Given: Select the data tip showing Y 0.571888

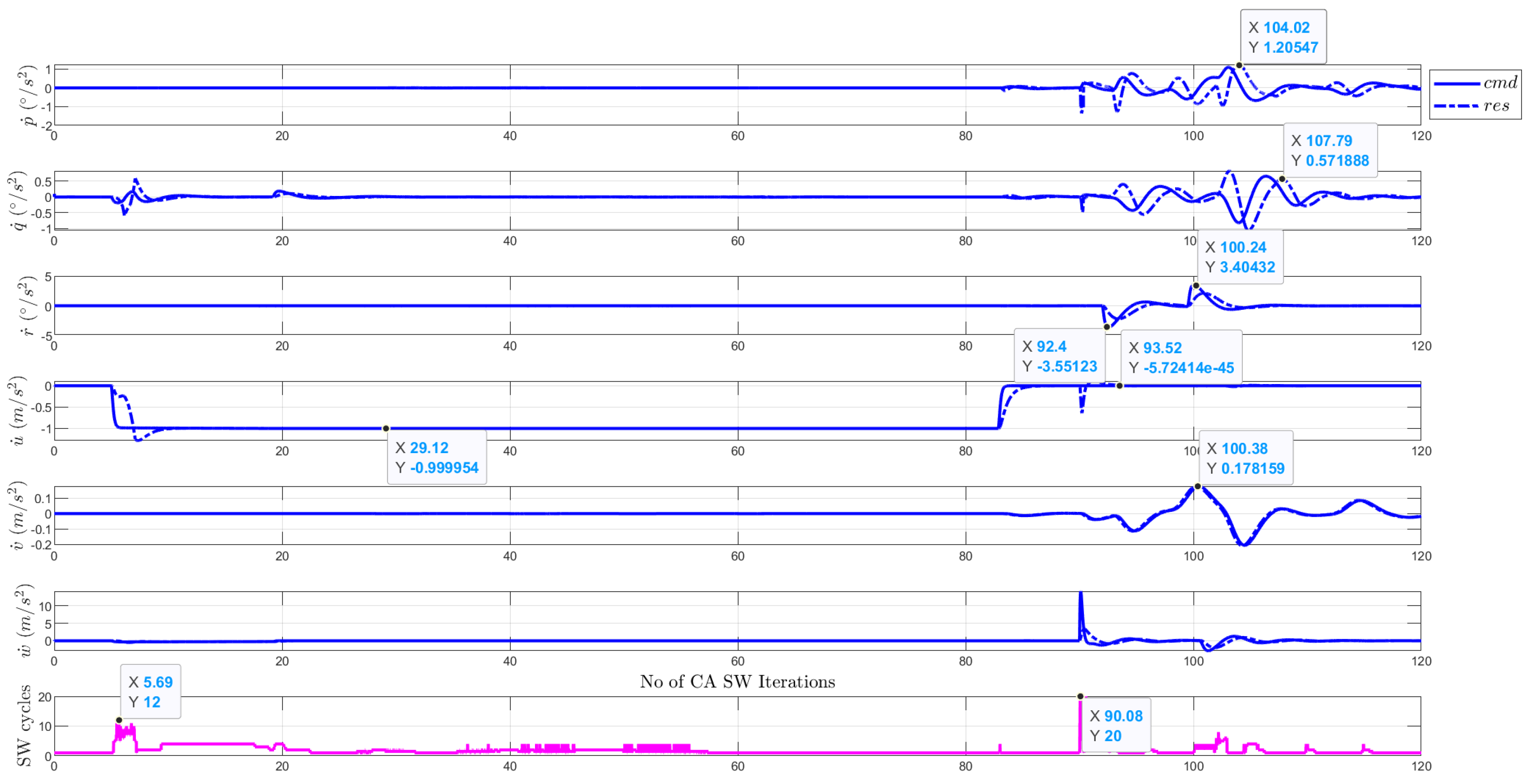Looking at the screenshot, I should 1330,151.
